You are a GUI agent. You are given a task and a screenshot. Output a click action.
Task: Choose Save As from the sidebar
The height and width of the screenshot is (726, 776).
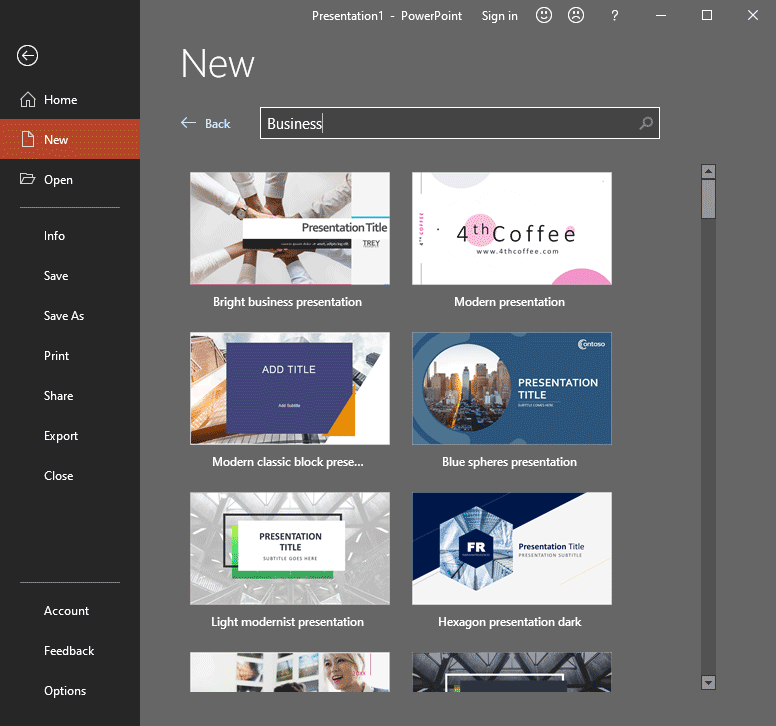tap(64, 316)
